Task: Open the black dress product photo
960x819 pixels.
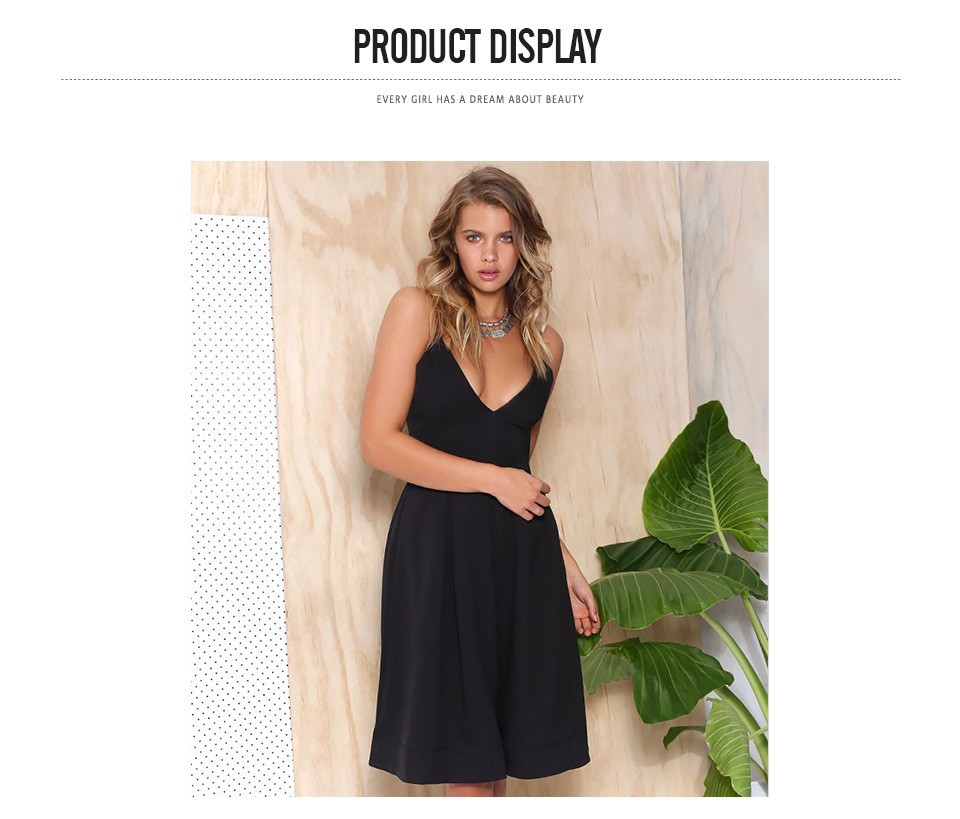Action: pyautogui.click(x=479, y=479)
